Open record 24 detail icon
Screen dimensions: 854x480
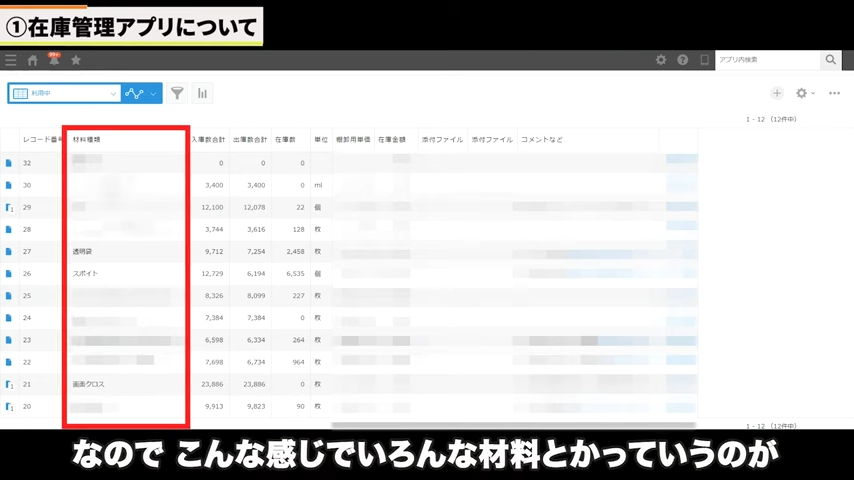tap(9, 318)
